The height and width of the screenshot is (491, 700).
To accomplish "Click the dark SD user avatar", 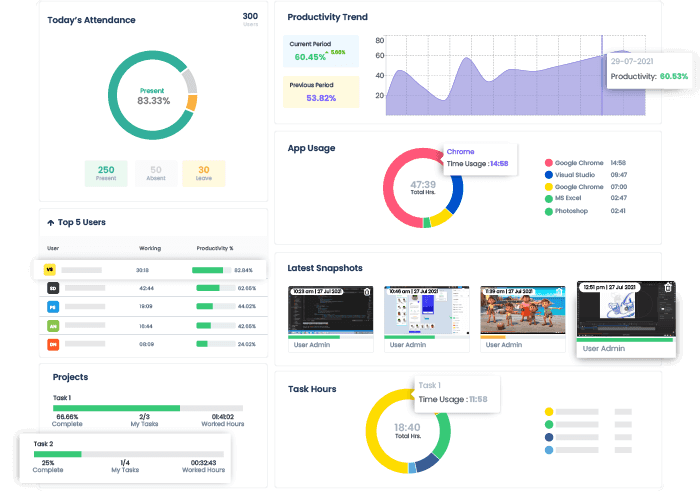I will [52, 288].
